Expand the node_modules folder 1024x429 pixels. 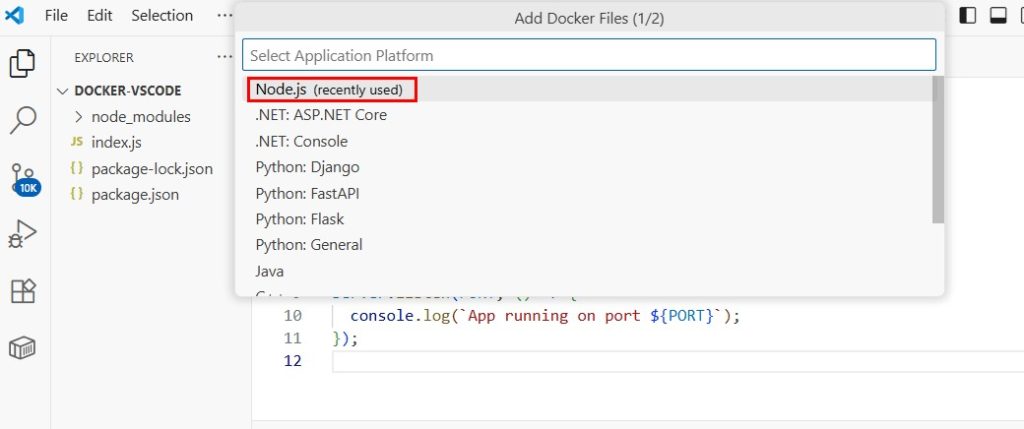[79, 116]
